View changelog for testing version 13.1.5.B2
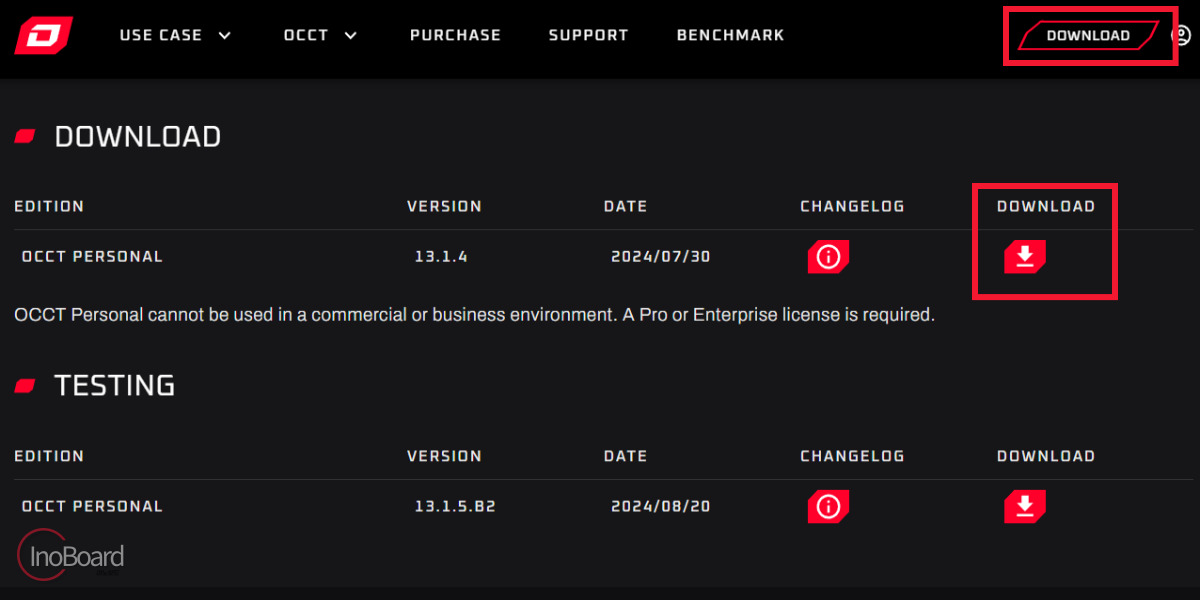The width and height of the screenshot is (1200, 600). [x=828, y=507]
